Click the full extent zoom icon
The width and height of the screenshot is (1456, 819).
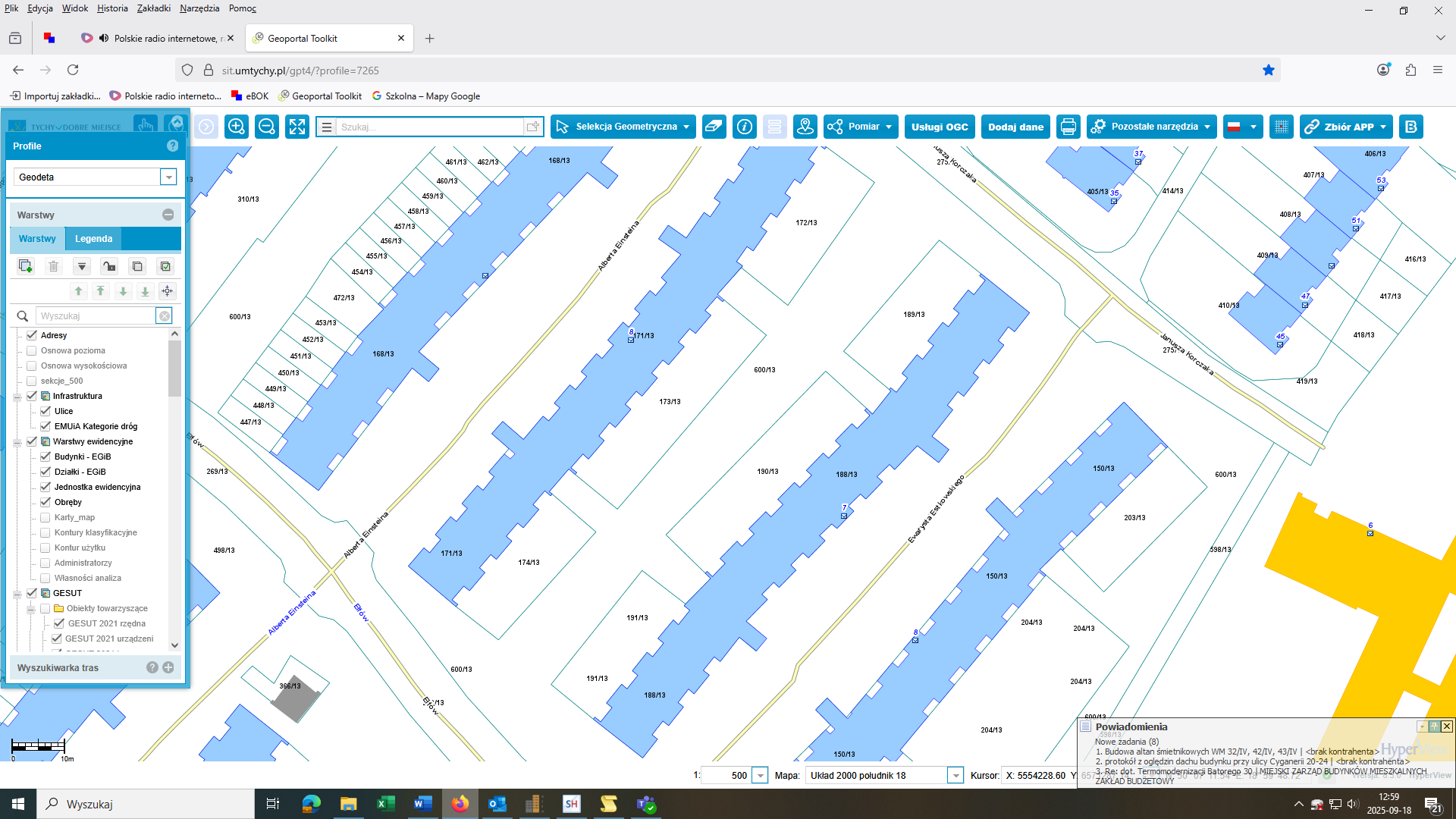coord(297,127)
